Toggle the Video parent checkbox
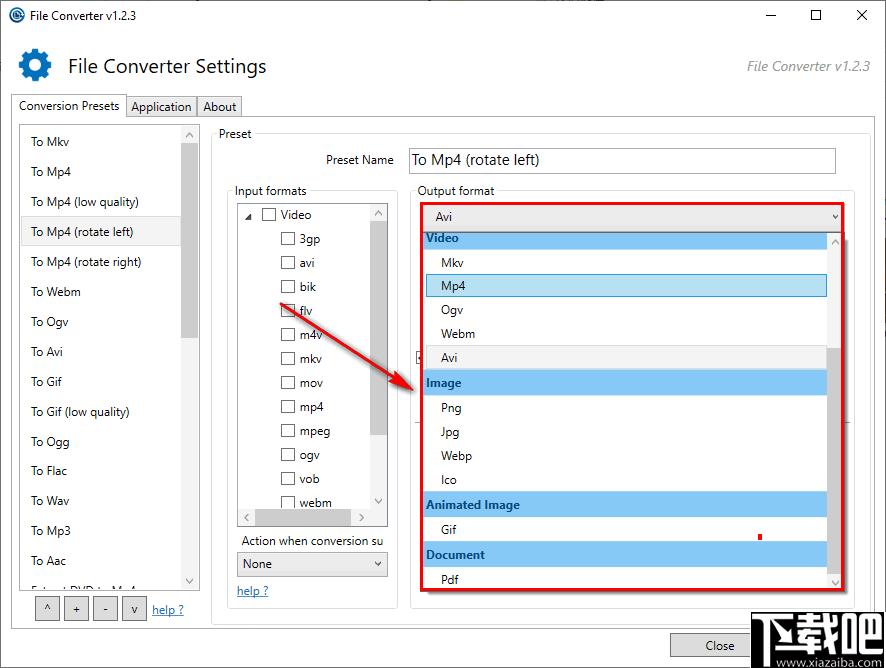The image size is (886, 668). 269,215
